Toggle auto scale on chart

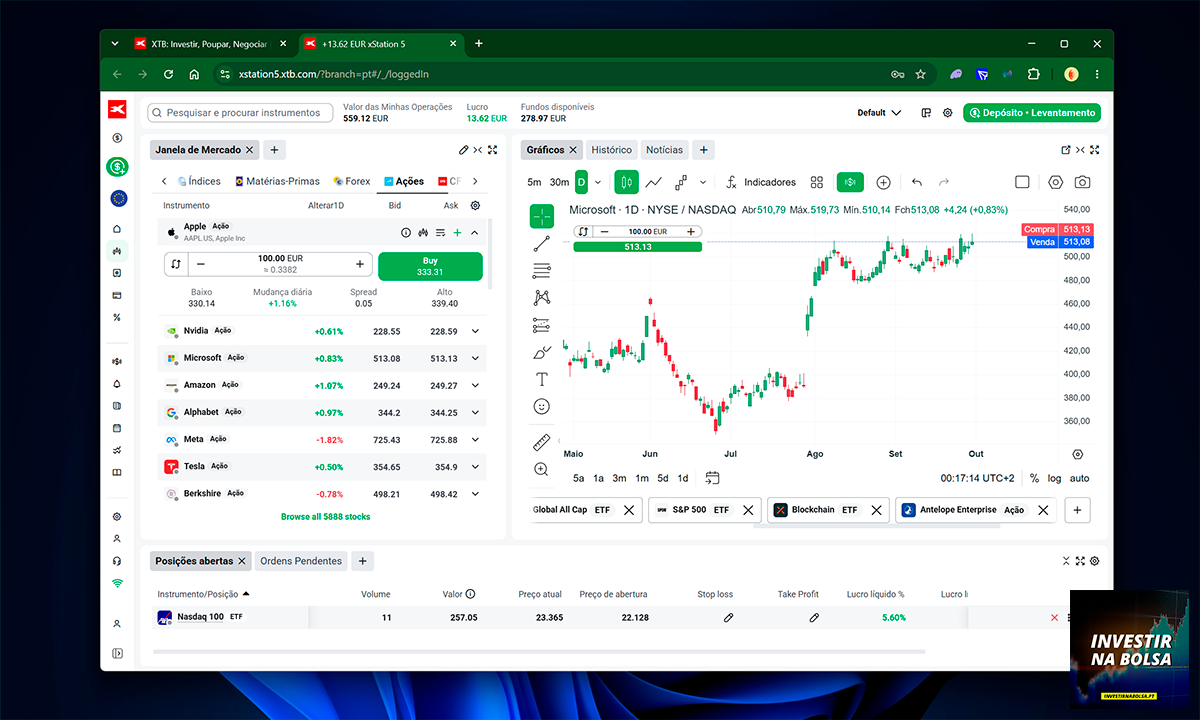coord(1079,478)
